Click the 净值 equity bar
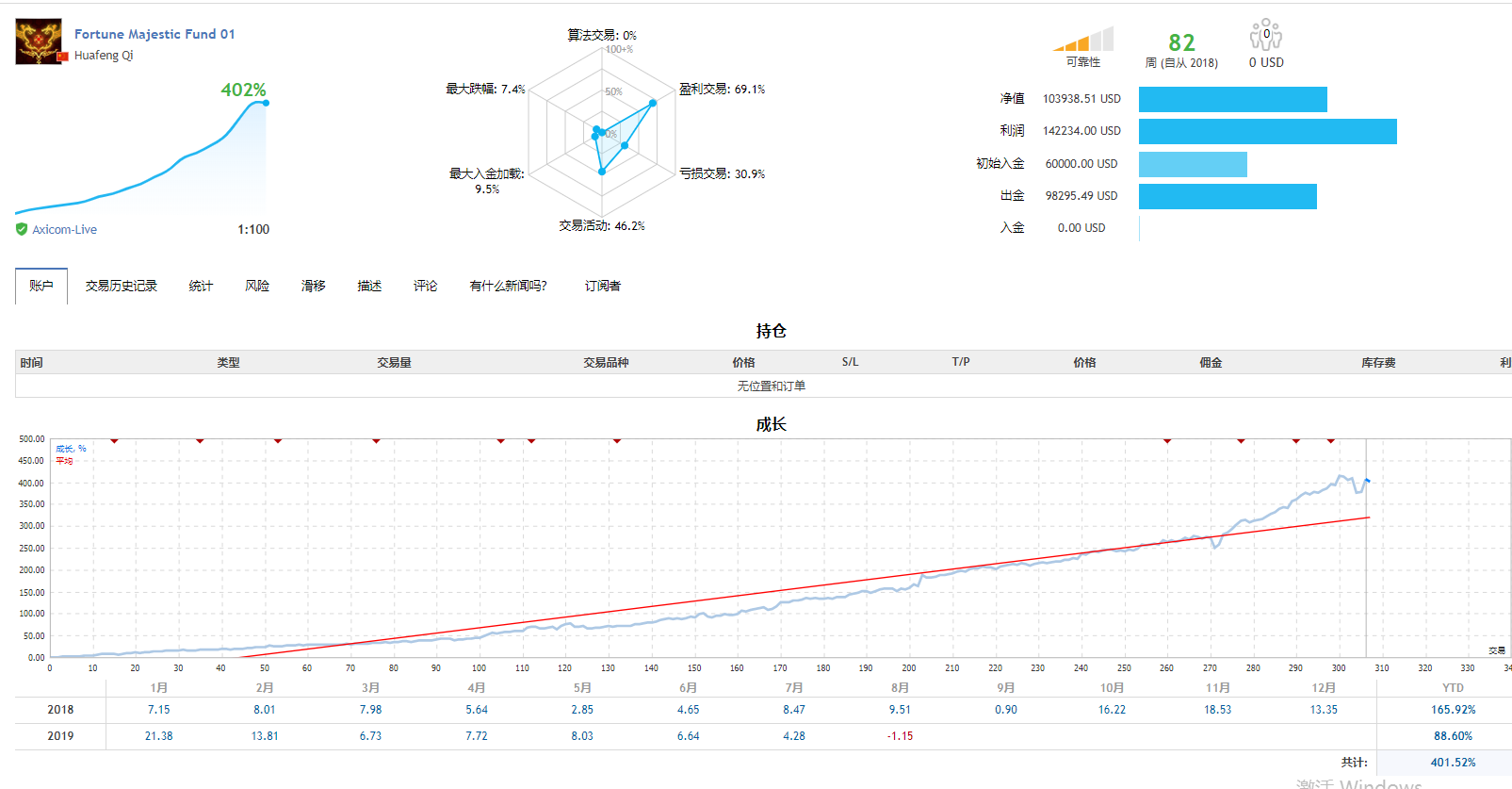Viewport: 1512px width, 789px height. 1233,99
